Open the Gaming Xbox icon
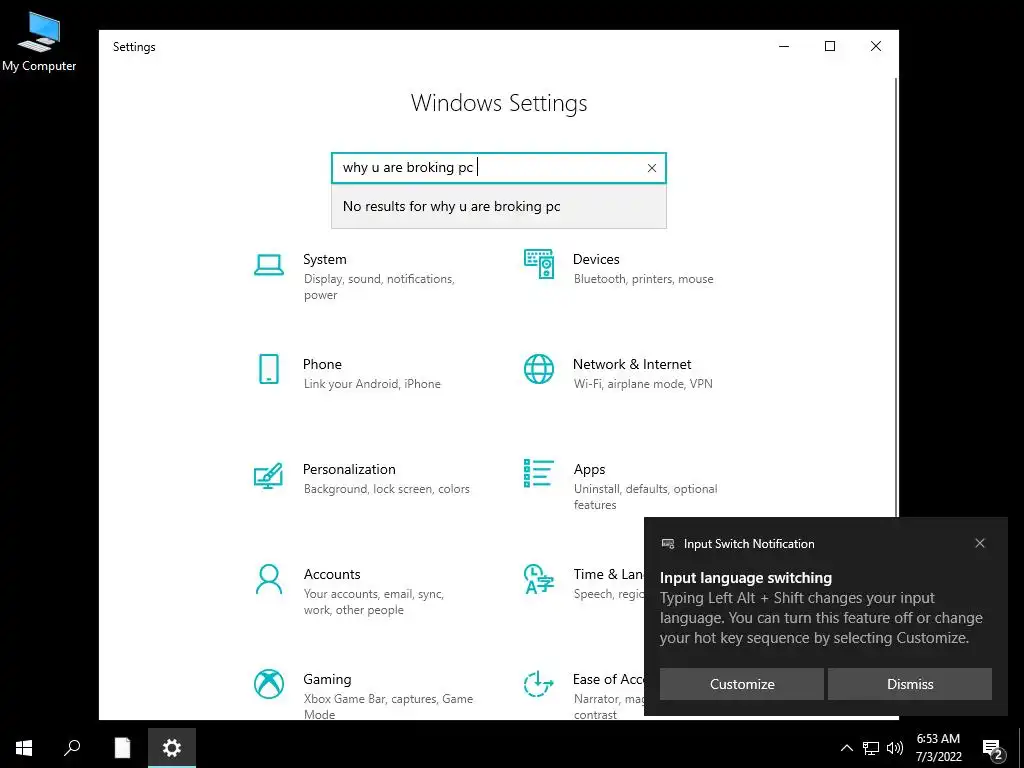1024x768 pixels. (268, 684)
